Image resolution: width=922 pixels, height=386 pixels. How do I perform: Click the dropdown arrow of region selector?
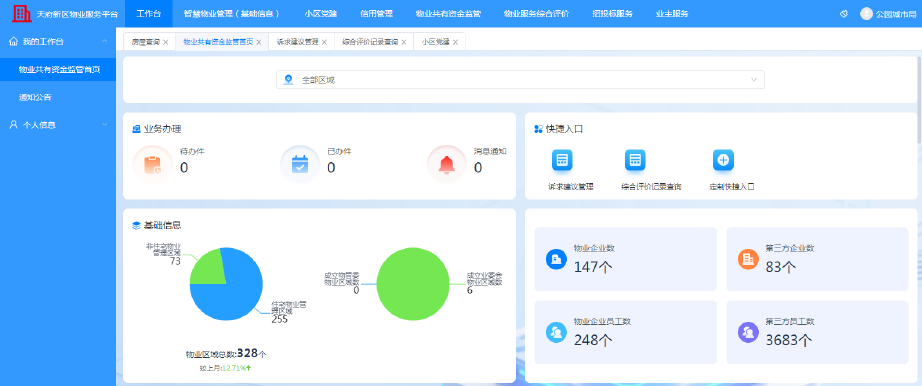753,79
